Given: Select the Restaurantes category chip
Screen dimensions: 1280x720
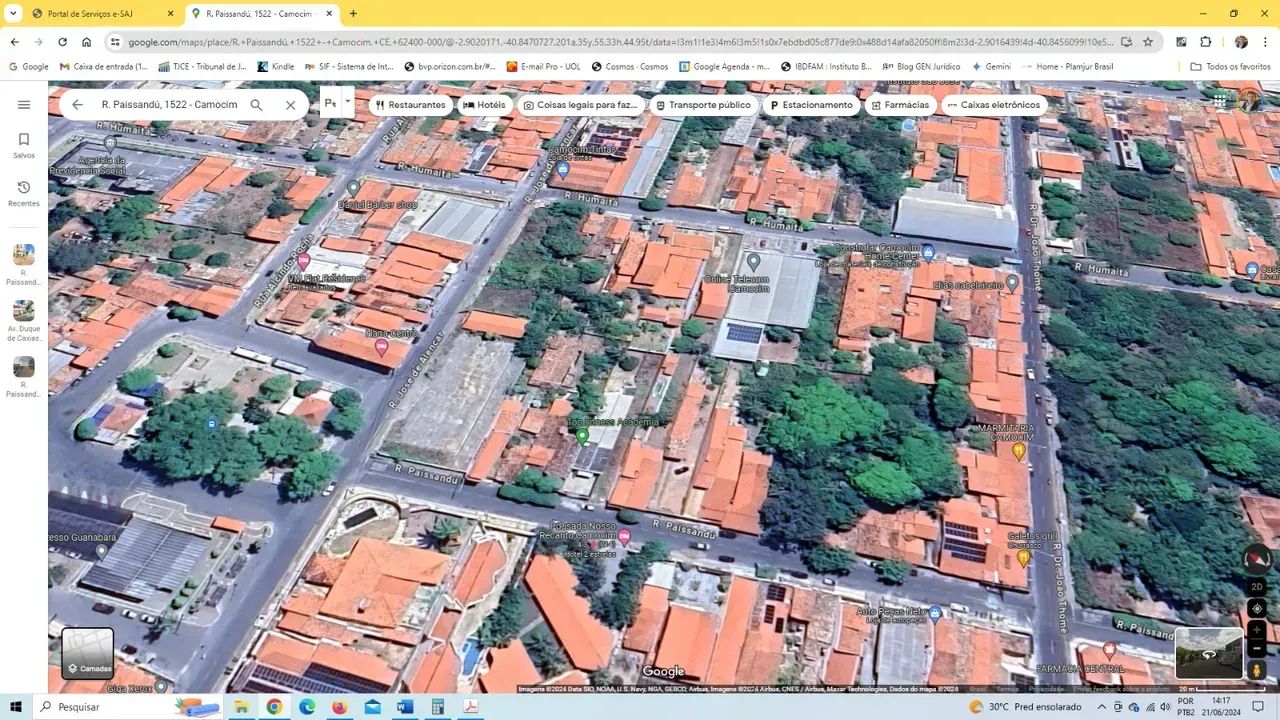Looking at the screenshot, I should coord(410,105).
